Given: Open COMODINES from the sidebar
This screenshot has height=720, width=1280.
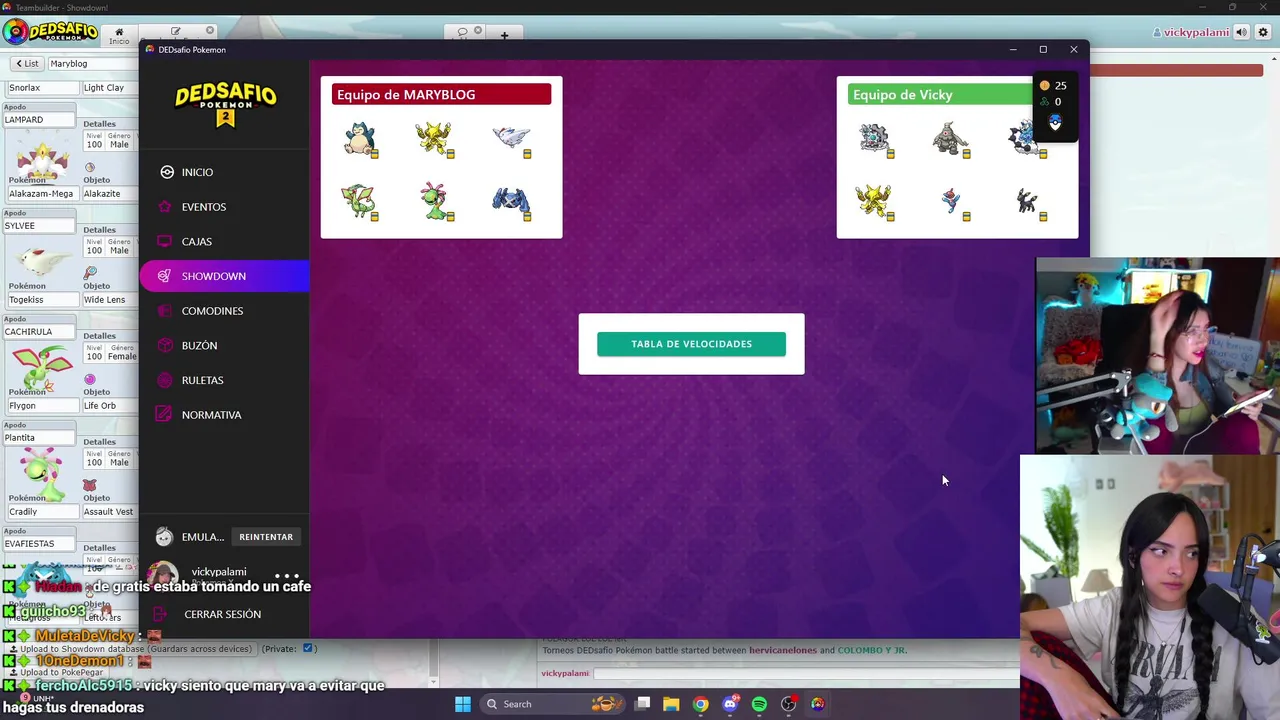Looking at the screenshot, I should coord(224,311).
